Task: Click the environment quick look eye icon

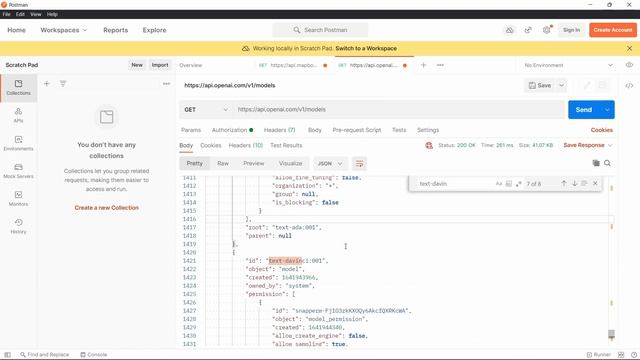Action: coord(629,65)
